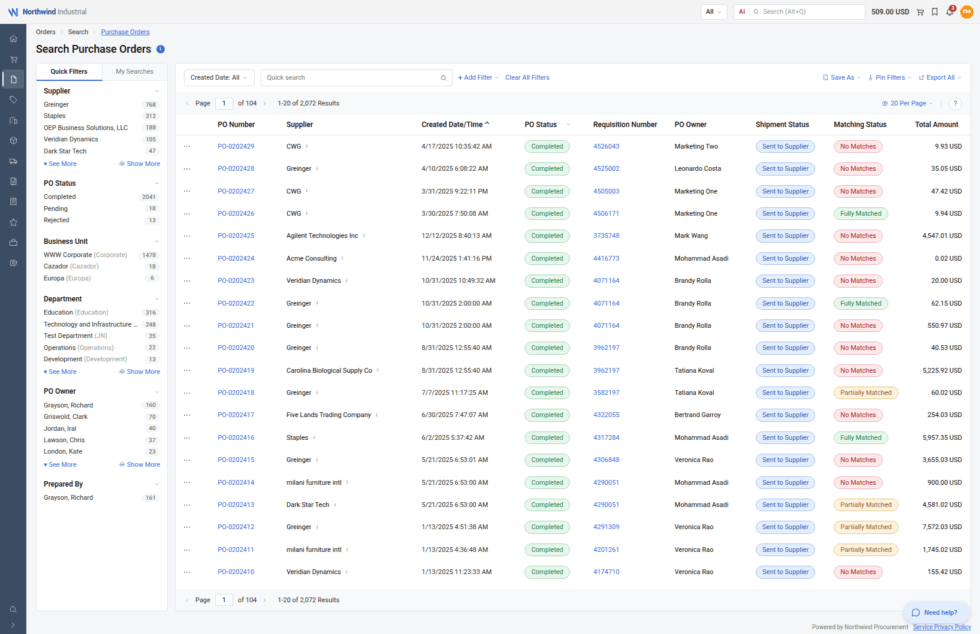This screenshot has height=634, width=980.
Task: Click Show More under PO Owner filters
Action: pos(139,465)
